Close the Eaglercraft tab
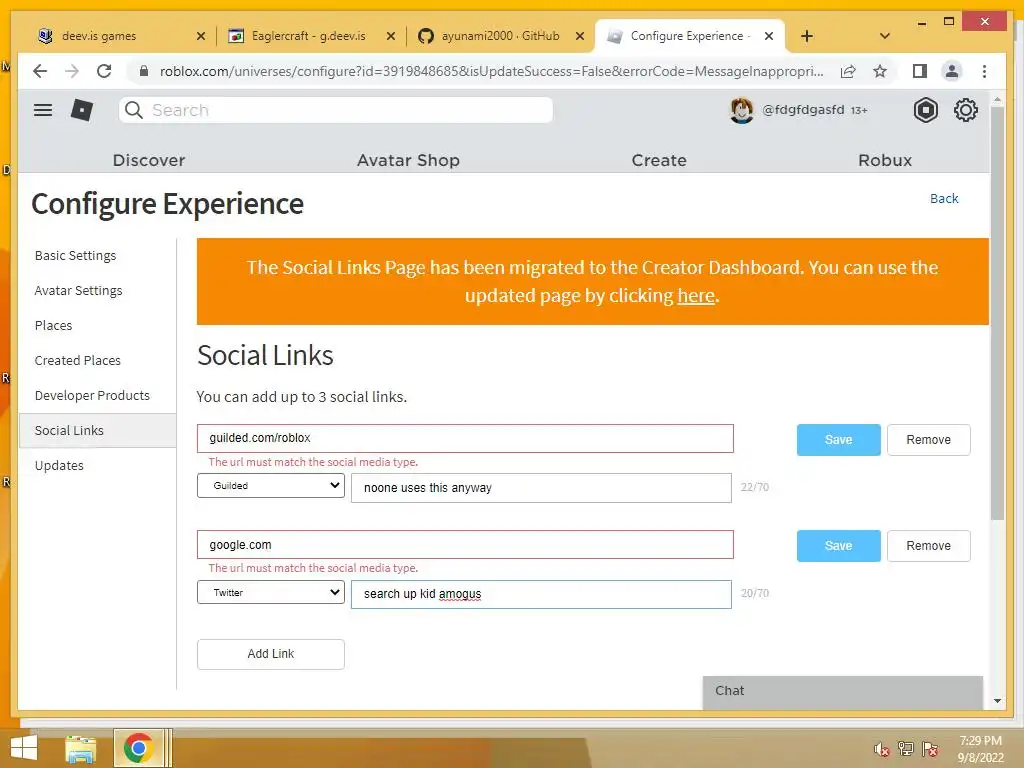This screenshot has height=768, width=1024. click(x=391, y=36)
